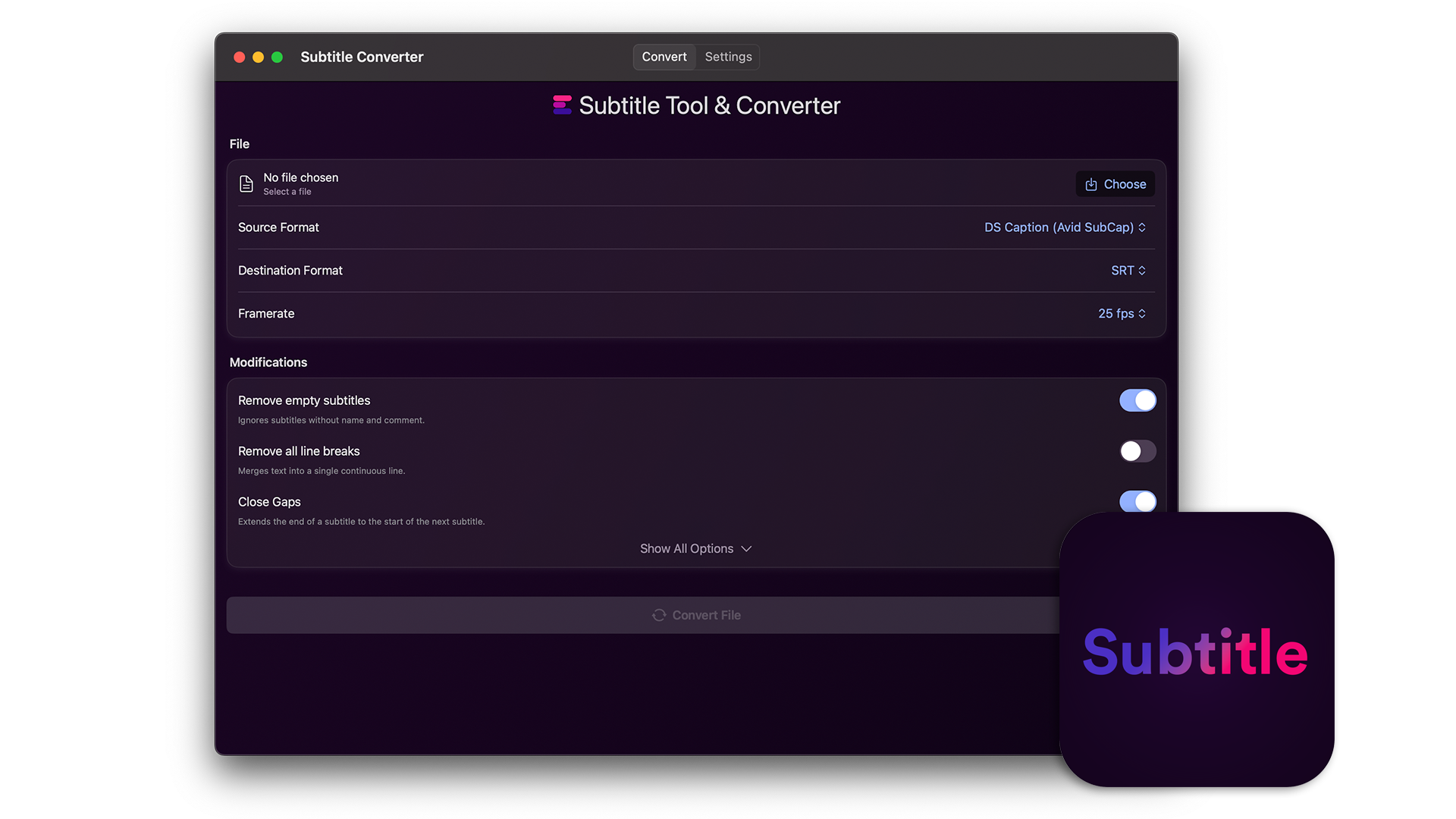1456x819 pixels.
Task: Click the import icon beside Choose
Action: tap(1091, 184)
